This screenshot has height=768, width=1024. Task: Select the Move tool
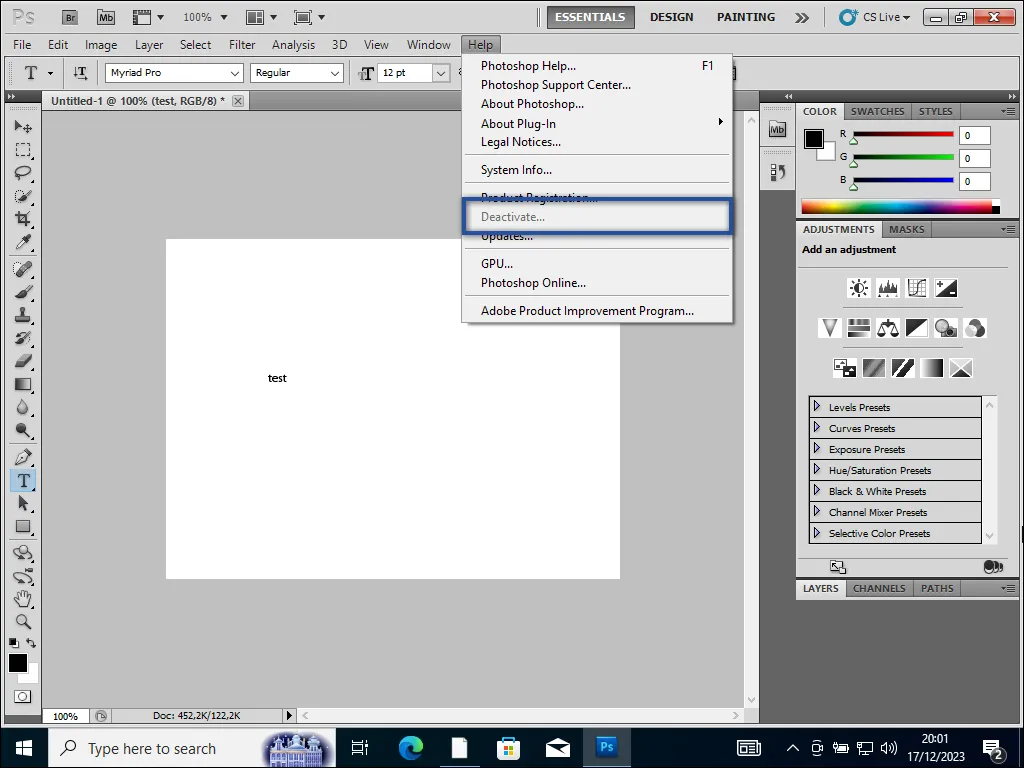pyautogui.click(x=23, y=127)
